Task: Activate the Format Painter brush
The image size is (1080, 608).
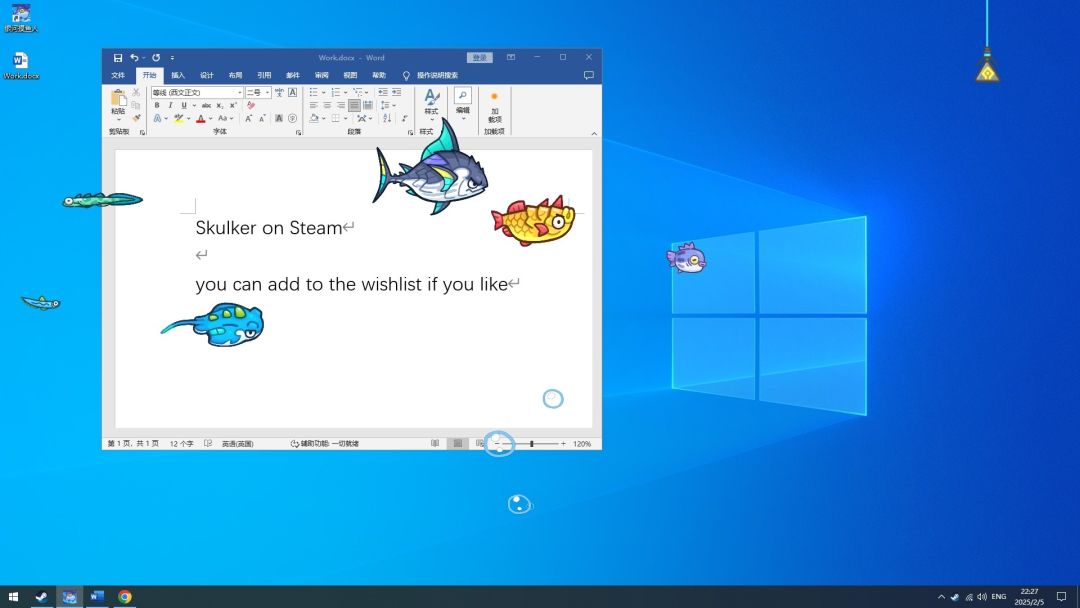Action: (x=136, y=118)
